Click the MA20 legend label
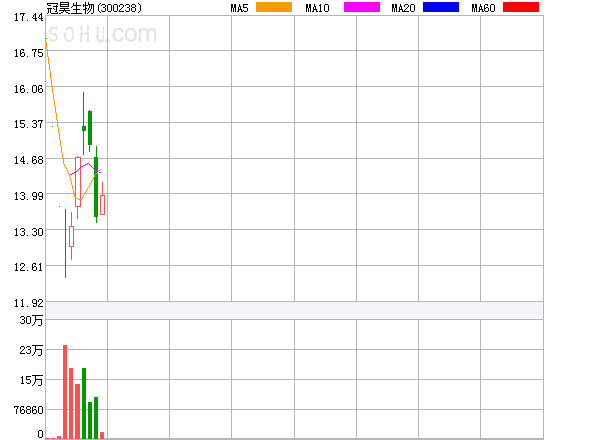 403,8
